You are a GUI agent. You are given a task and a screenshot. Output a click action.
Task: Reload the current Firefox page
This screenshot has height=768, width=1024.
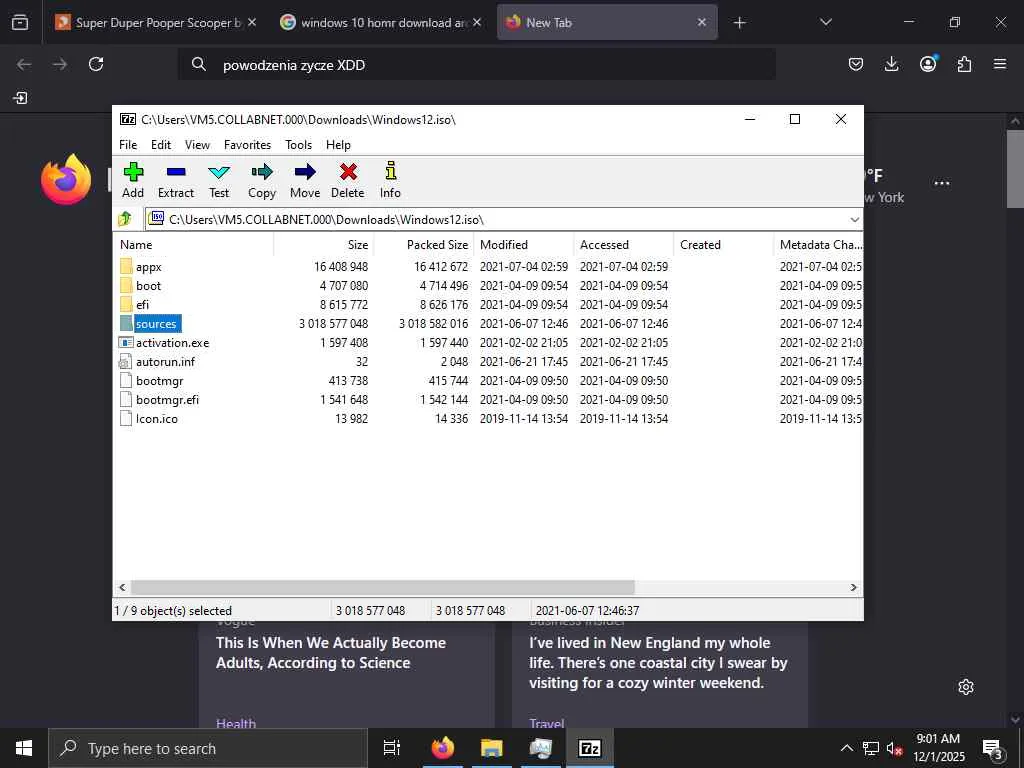96,64
